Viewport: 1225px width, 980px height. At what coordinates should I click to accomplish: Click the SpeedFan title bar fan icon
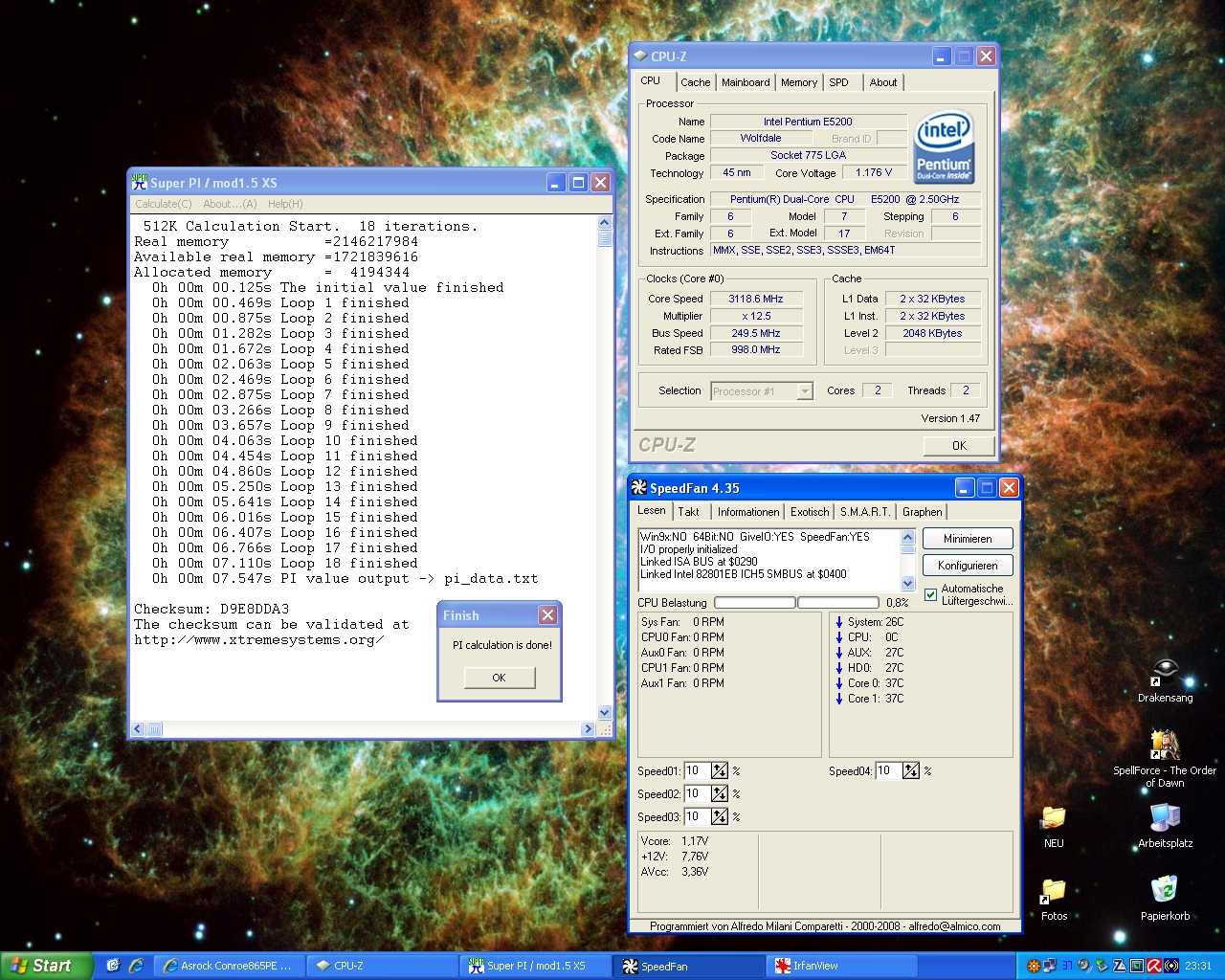point(639,488)
